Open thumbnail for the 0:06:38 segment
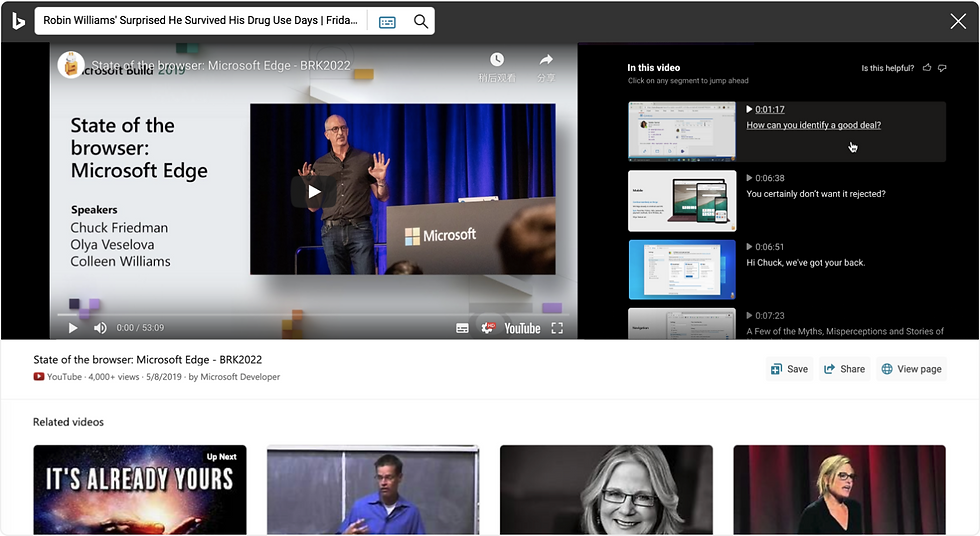Image resolution: width=980 pixels, height=536 pixels. click(x=682, y=201)
